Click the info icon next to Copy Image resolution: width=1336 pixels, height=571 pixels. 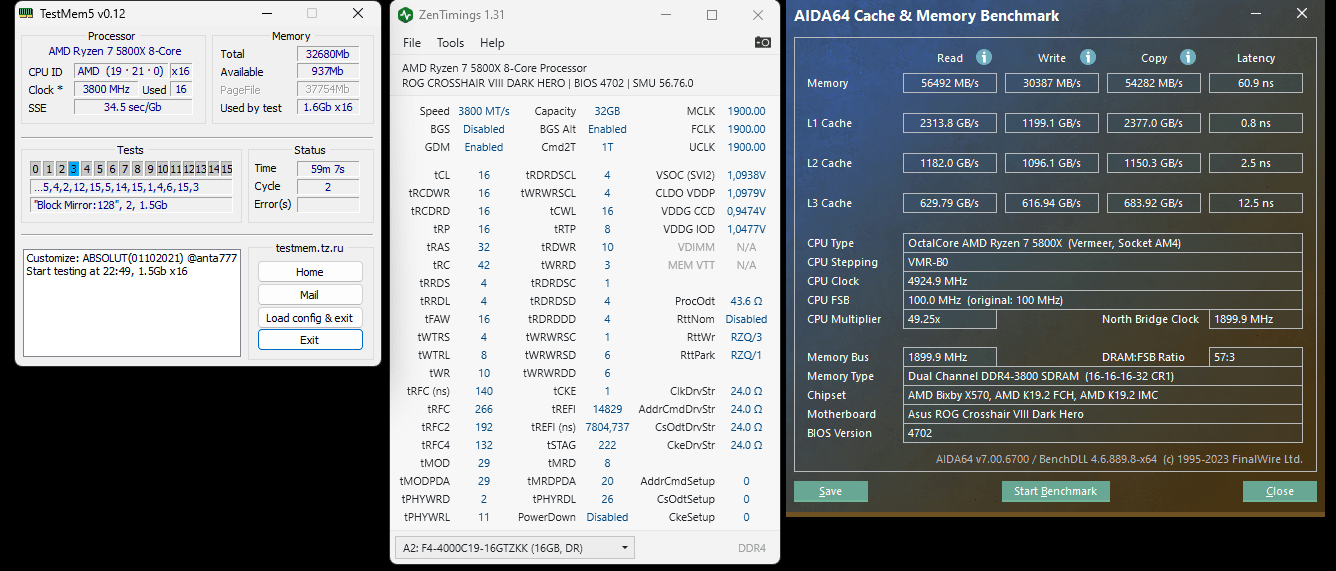1188,57
